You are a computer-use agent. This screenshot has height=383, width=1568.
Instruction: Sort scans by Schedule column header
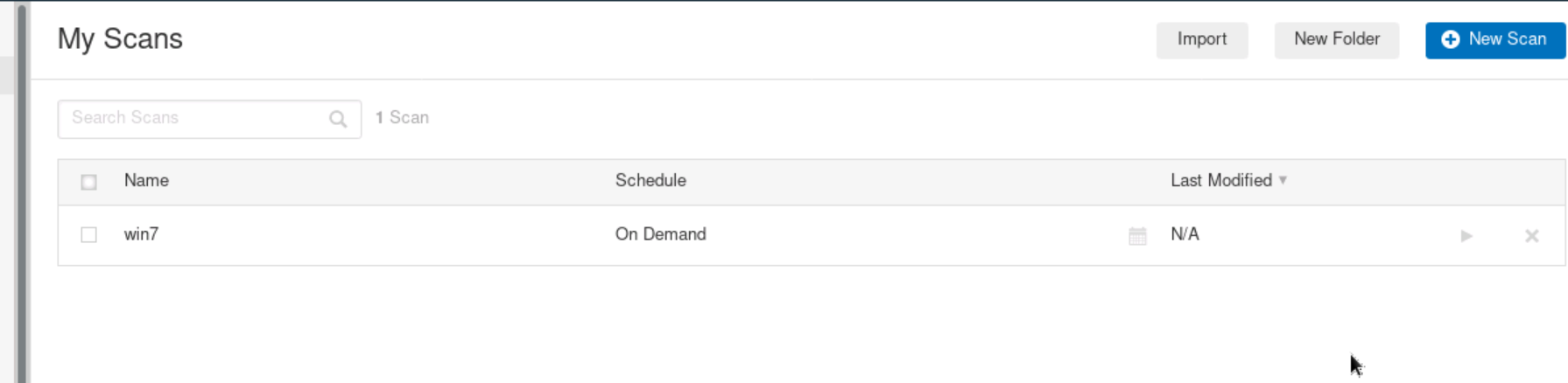(x=650, y=180)
